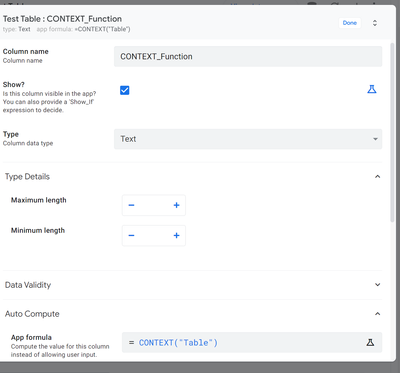The height and width of the screenshot is (373, 400).
Task: Open the Show_If expression flask icon
Action: 372,89
